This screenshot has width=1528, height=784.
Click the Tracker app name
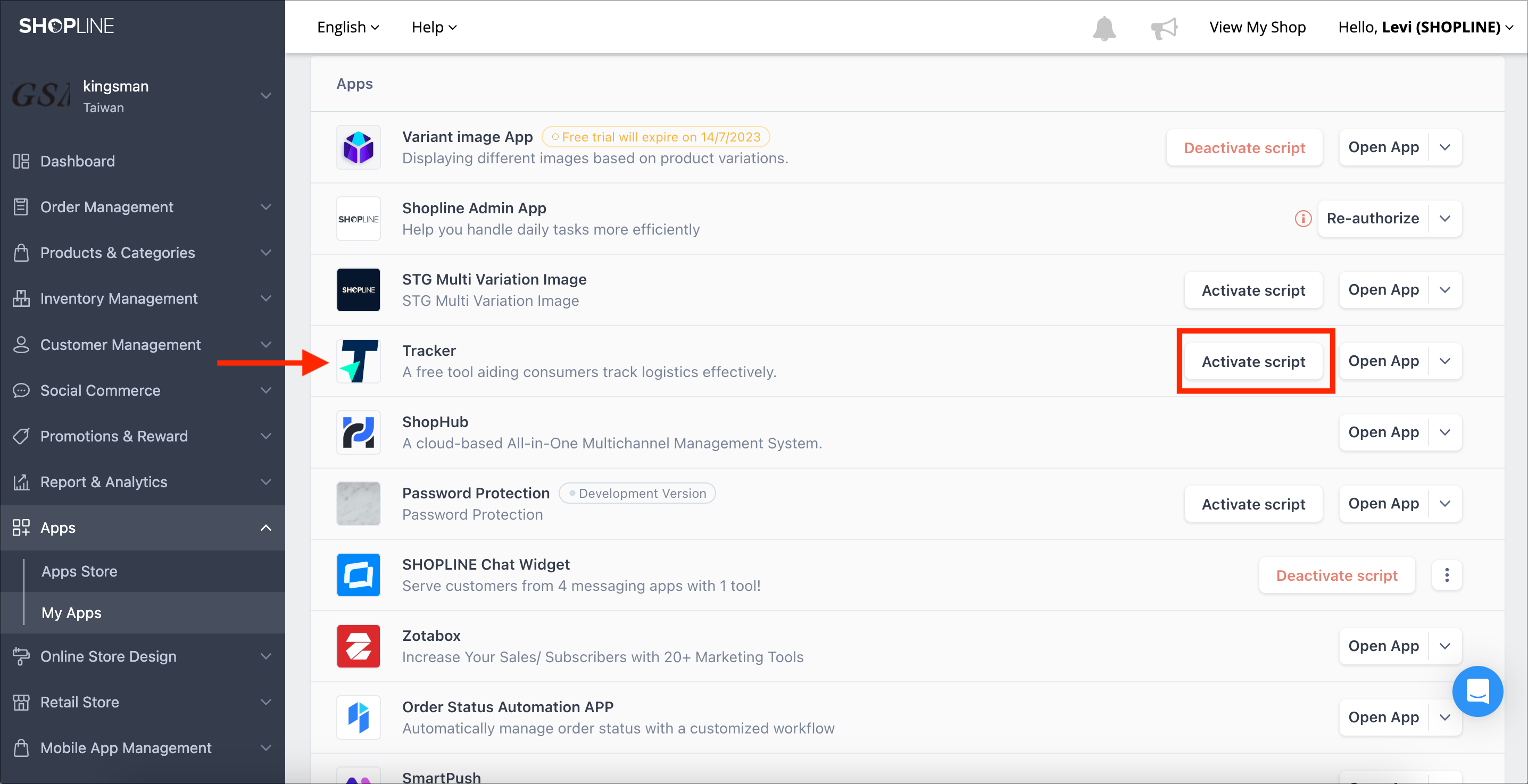point(429,351)
